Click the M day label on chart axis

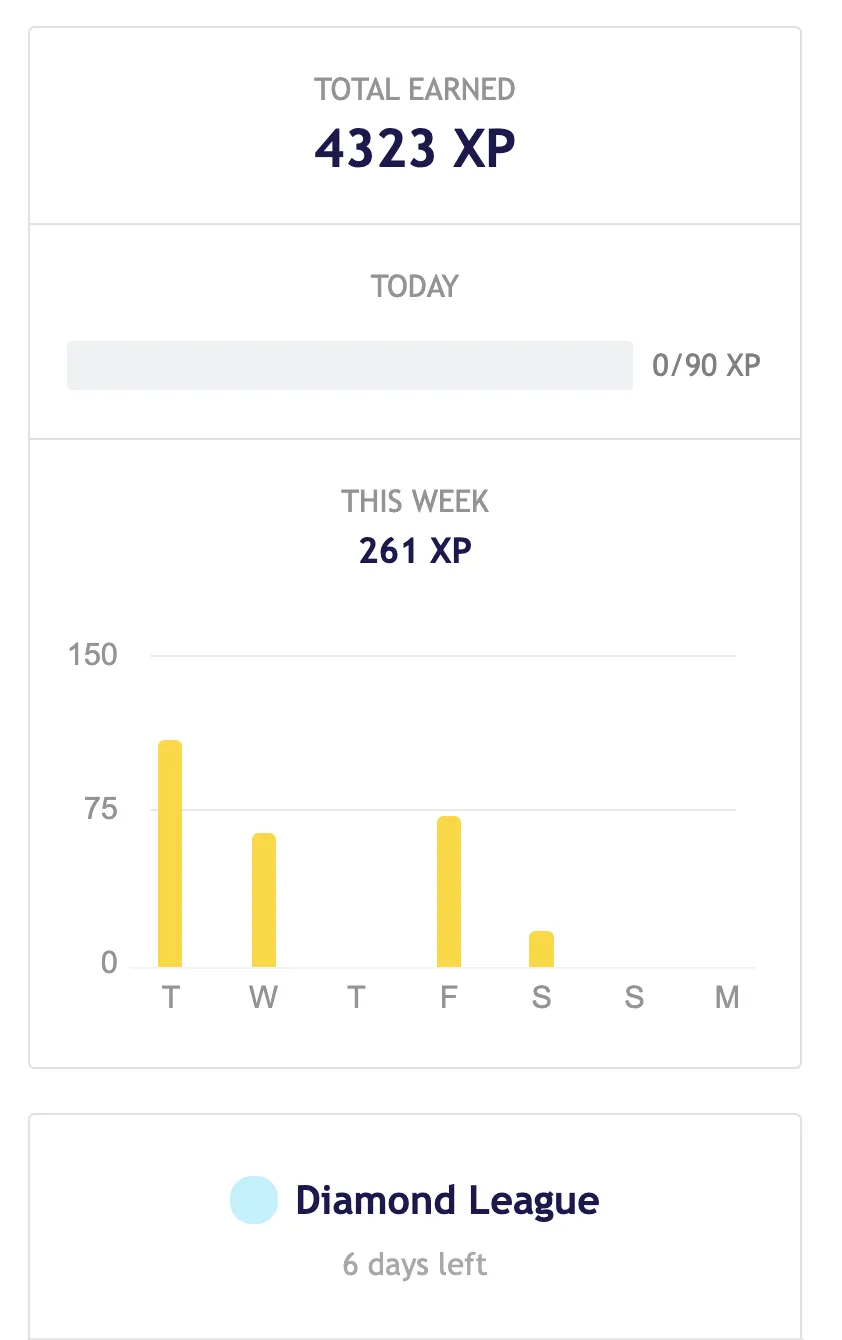(x=727, y=997)
